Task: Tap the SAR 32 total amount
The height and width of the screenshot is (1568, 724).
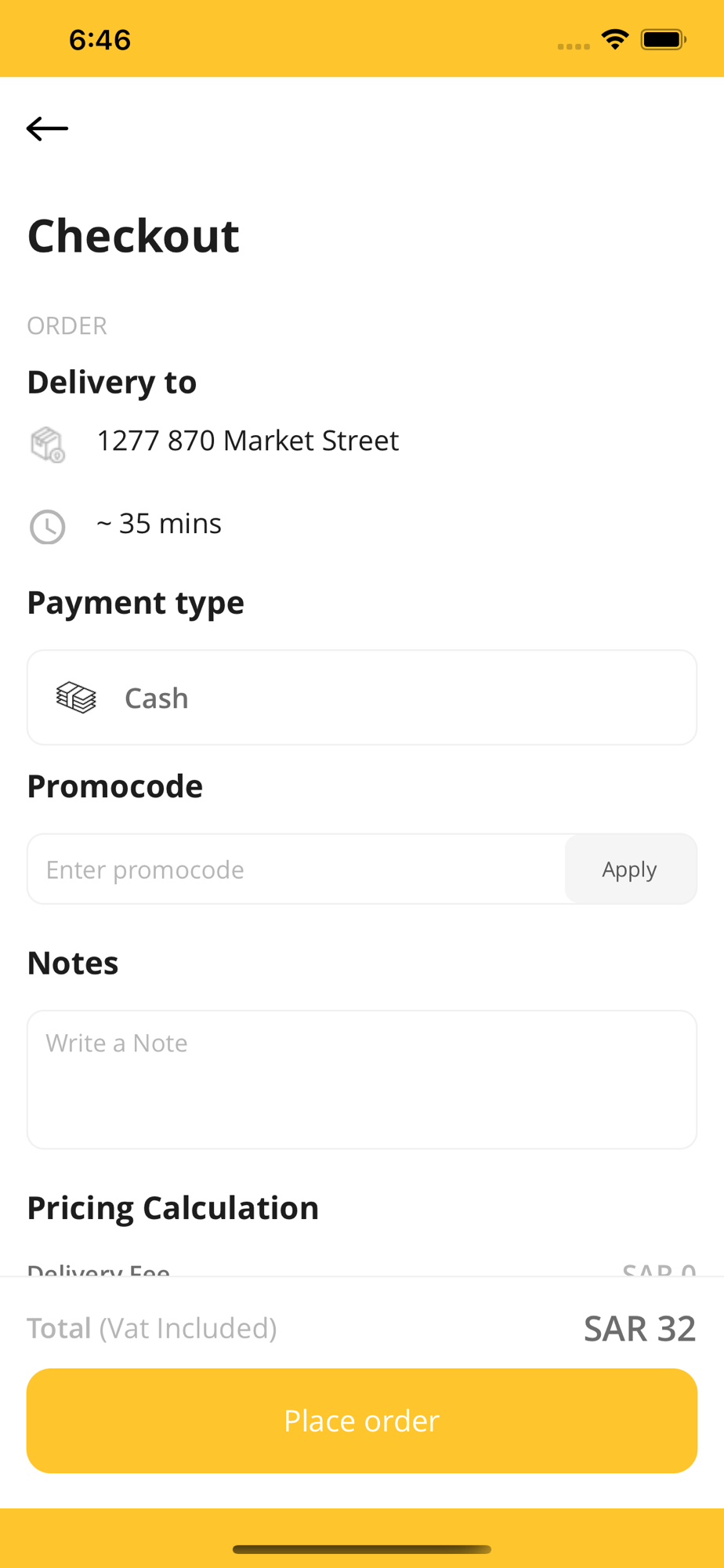Action: click(640, 1328)
